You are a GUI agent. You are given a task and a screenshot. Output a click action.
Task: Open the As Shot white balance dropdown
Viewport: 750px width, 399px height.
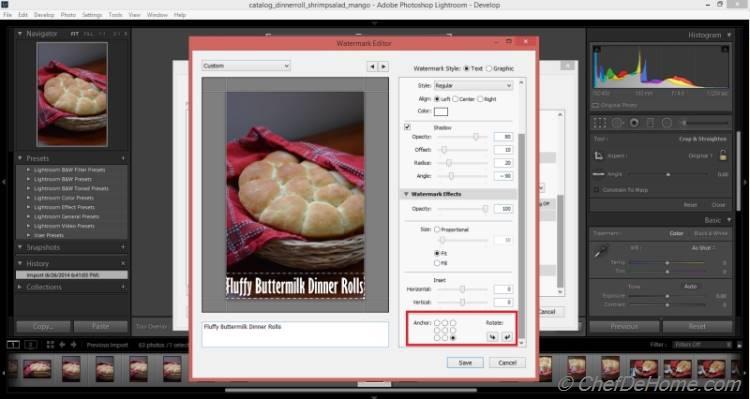[x=703, y=248]
